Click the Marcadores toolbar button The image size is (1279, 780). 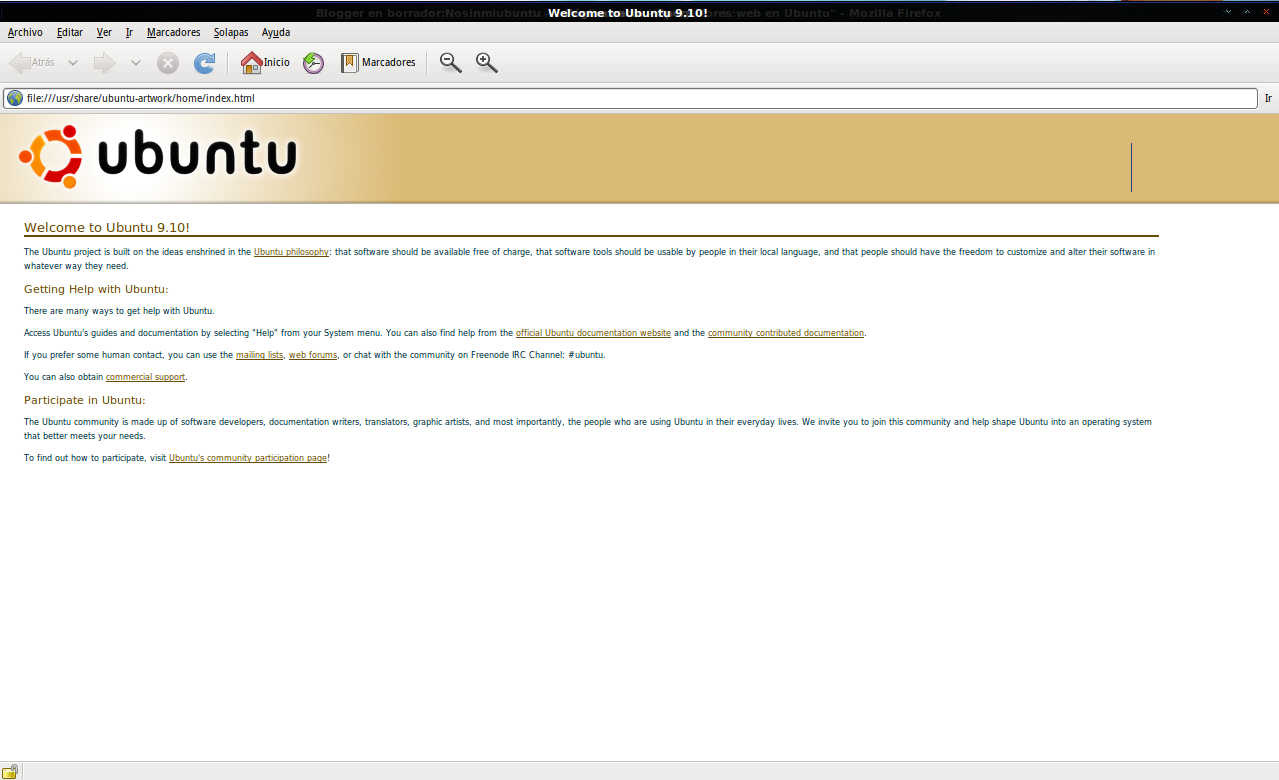pyautogui.click(x=378, y=63)
